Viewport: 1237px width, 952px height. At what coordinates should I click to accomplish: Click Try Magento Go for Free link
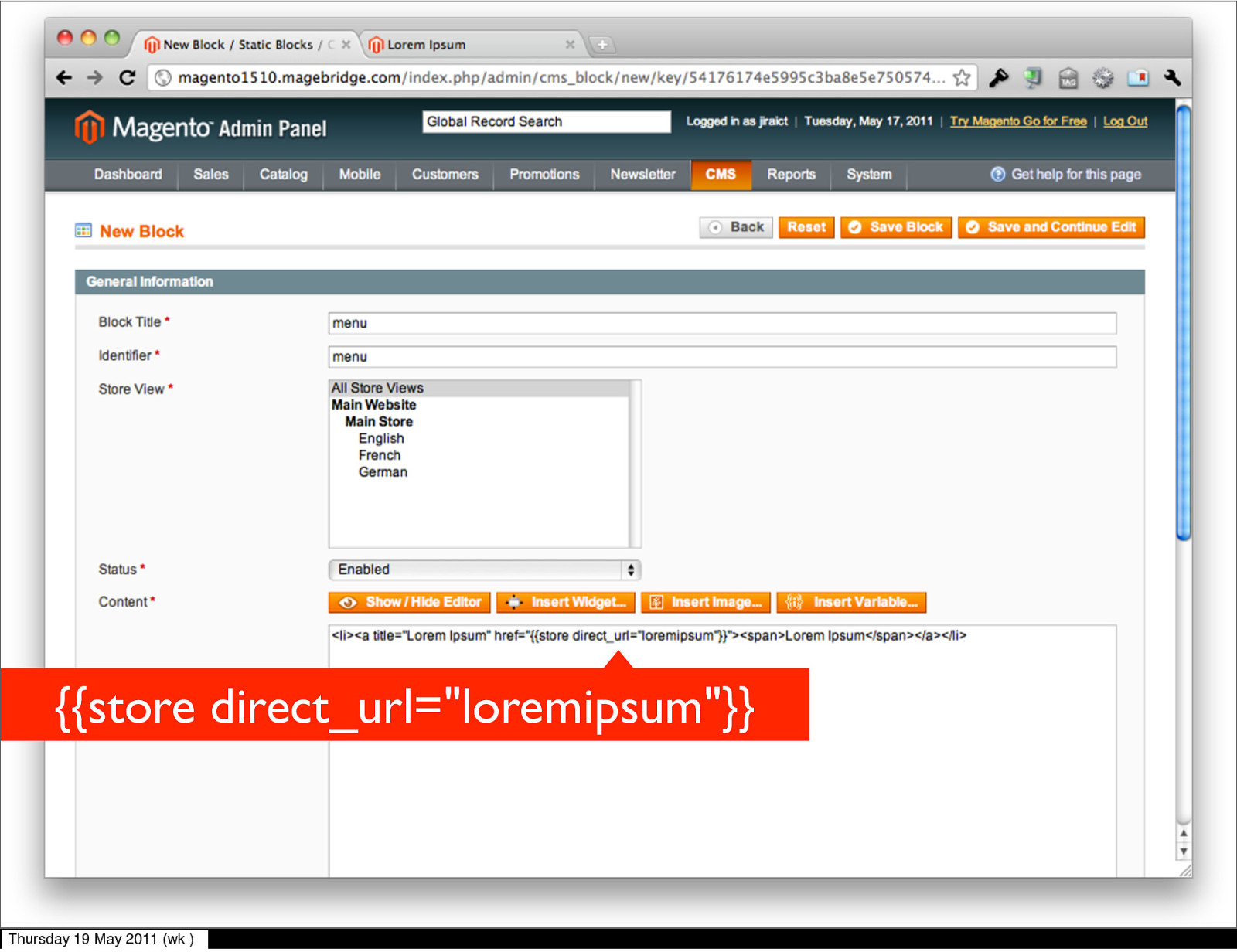[x=1018, y=121]
